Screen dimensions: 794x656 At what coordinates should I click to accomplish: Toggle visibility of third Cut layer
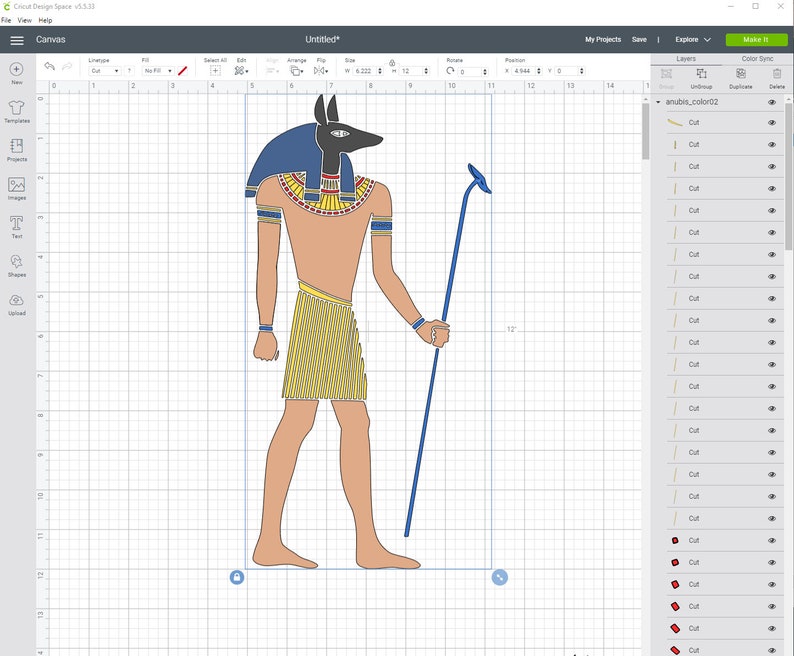(772, 167)
